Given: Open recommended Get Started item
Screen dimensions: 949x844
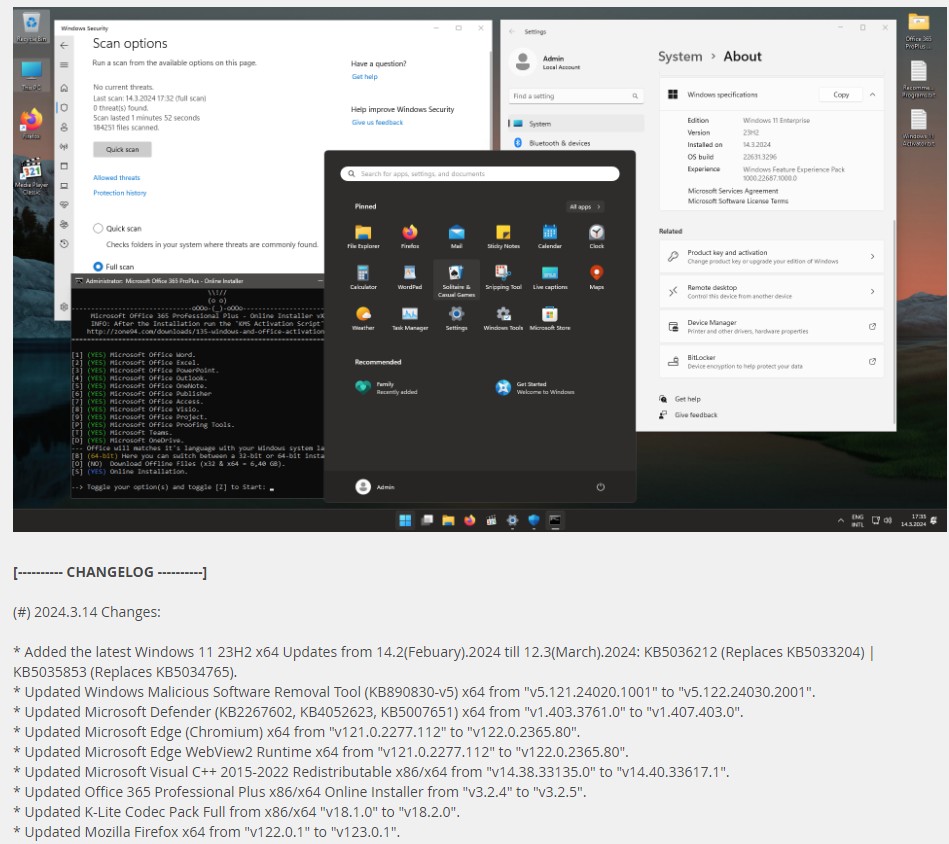Looking at the screenshot, I should coord(535,388).
